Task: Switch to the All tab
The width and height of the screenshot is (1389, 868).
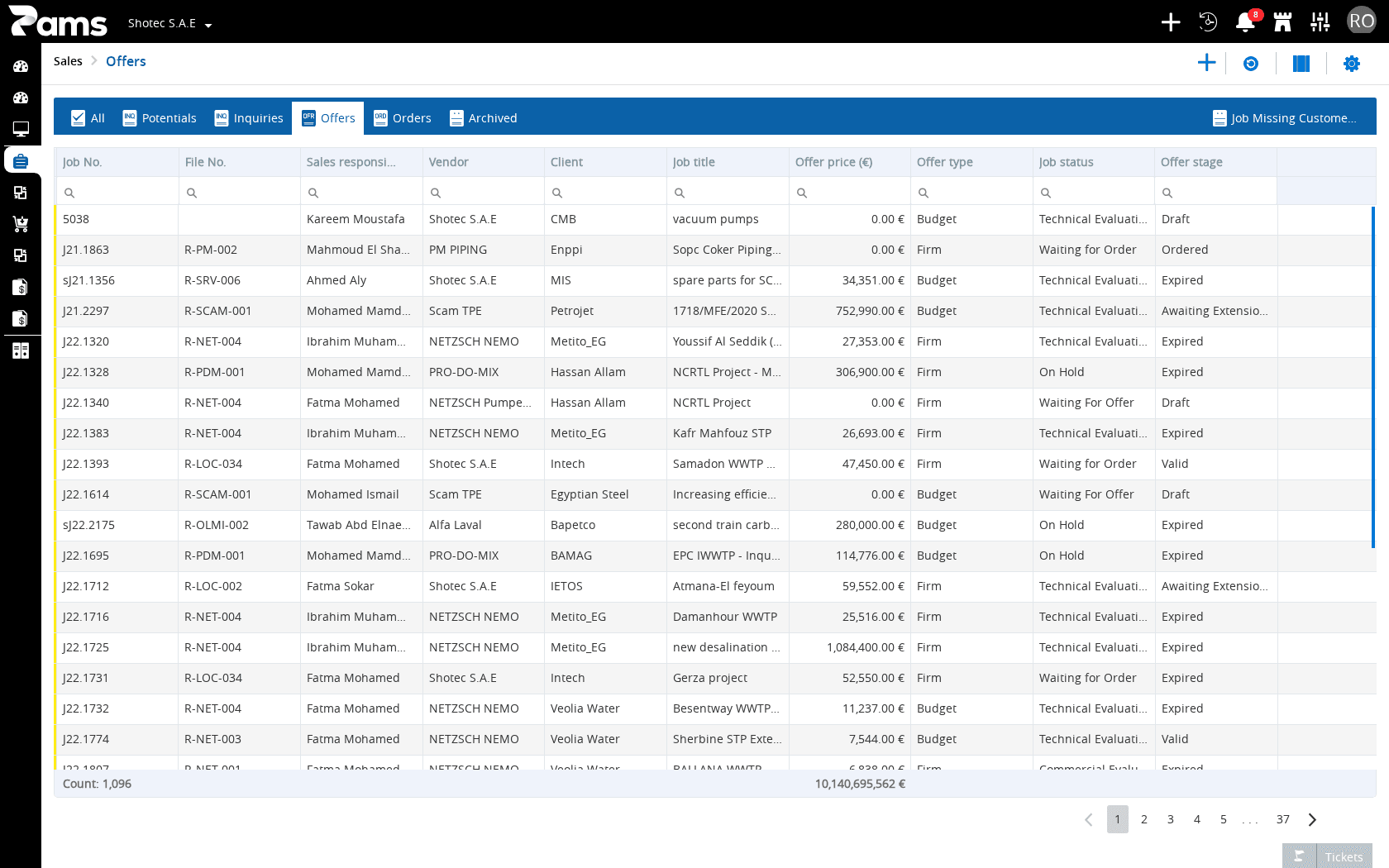Action: (x=88, y=118)
